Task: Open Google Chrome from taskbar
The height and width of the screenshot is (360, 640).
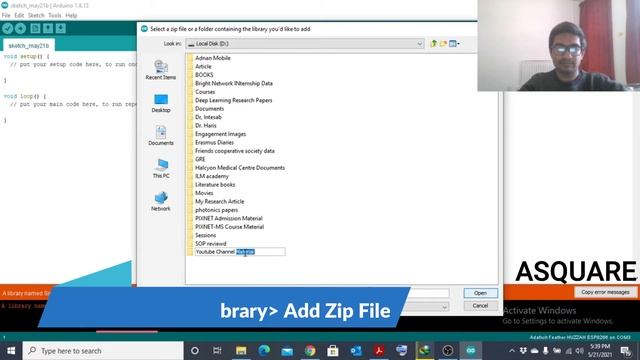Action: (310, 351)
